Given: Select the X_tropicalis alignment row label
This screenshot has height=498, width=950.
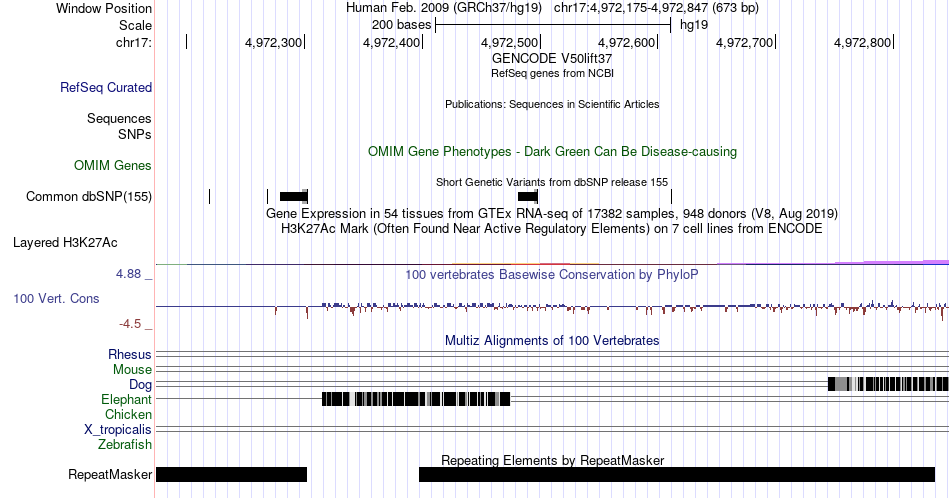Looking at the screenshot, I should coord(118,430).
